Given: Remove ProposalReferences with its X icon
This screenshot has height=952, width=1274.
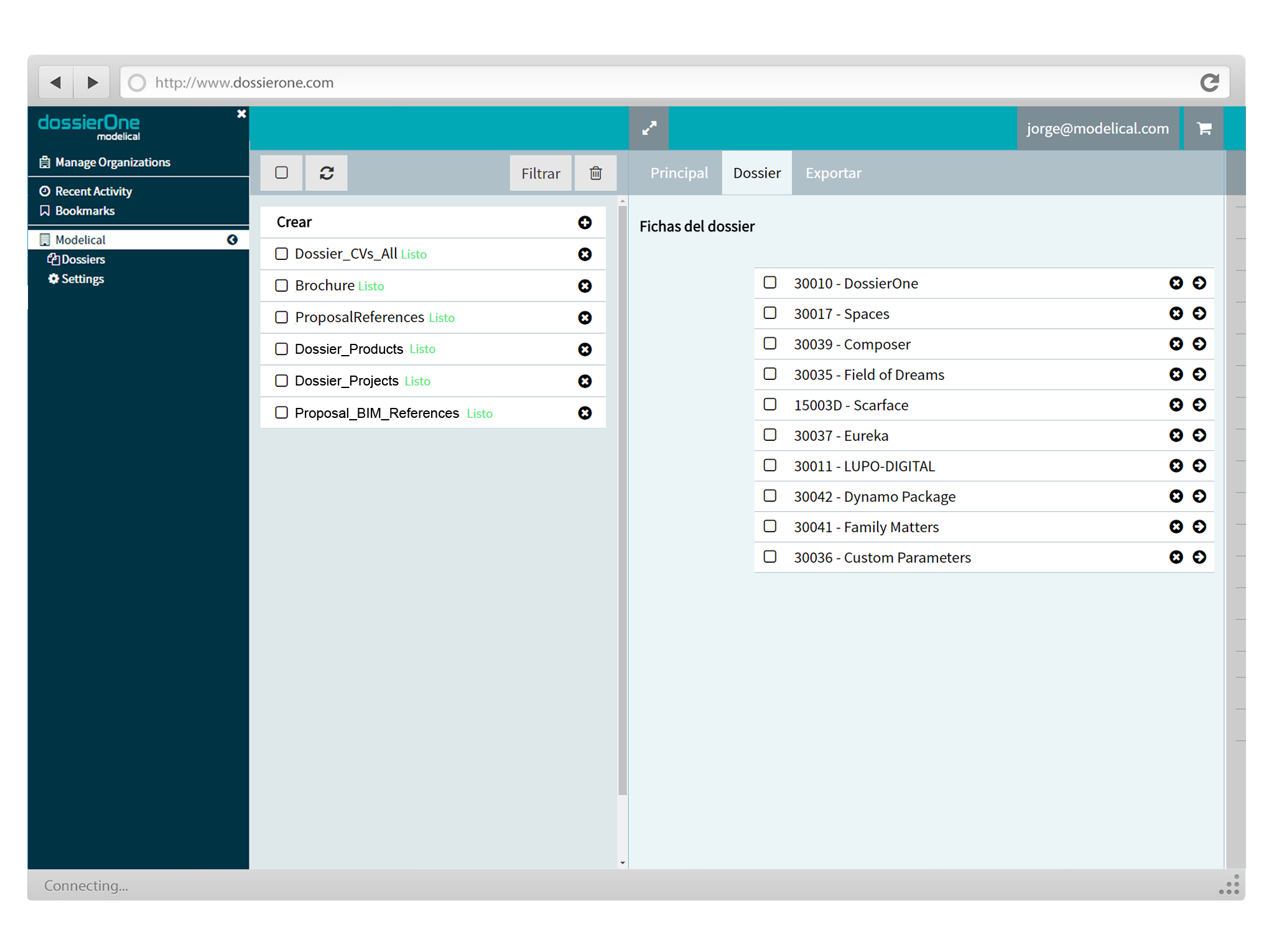Looking at the screenshot, I should coord(585,318).
